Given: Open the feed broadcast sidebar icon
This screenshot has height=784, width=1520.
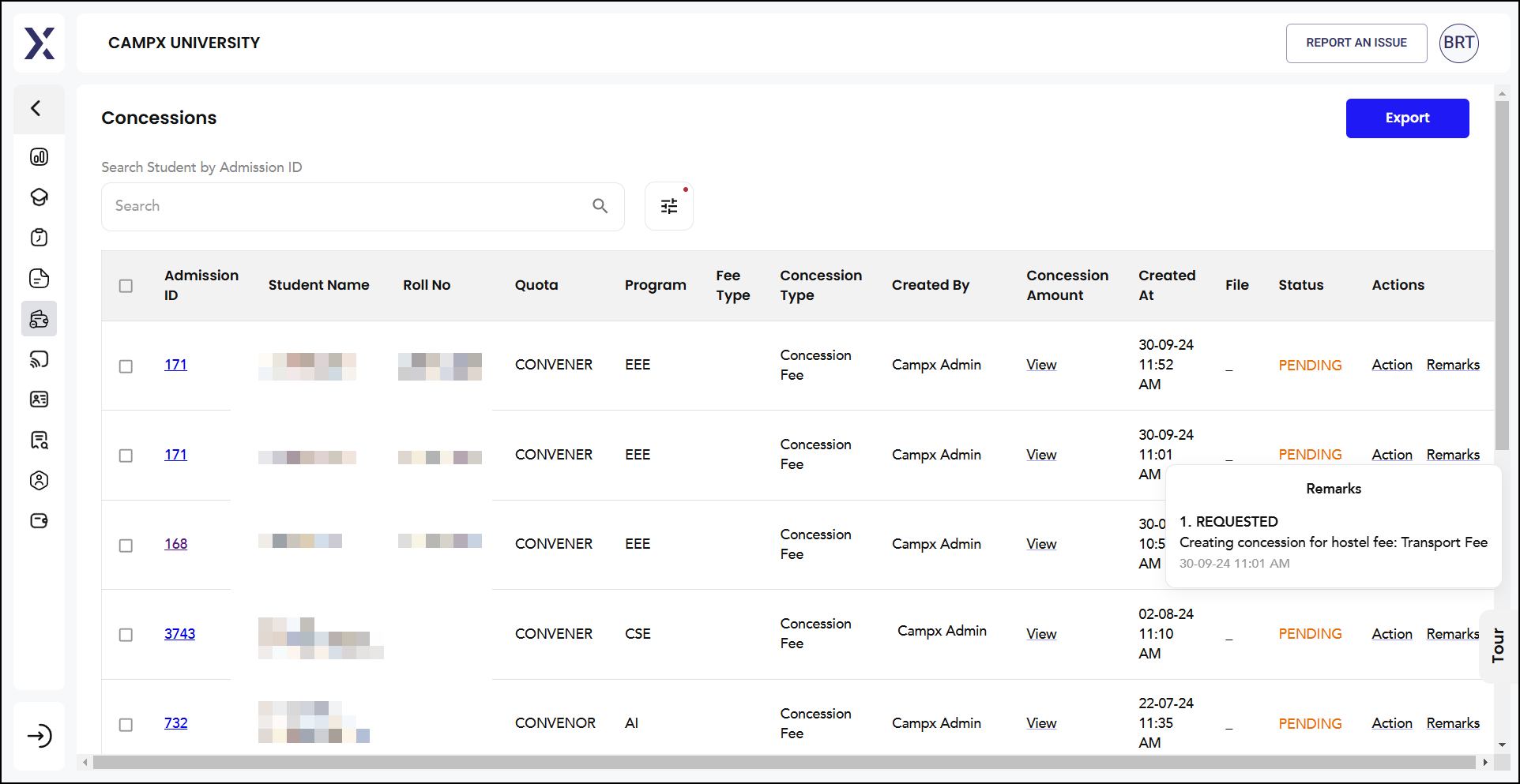Looking at the screenshot, I should tap(40, 359).
